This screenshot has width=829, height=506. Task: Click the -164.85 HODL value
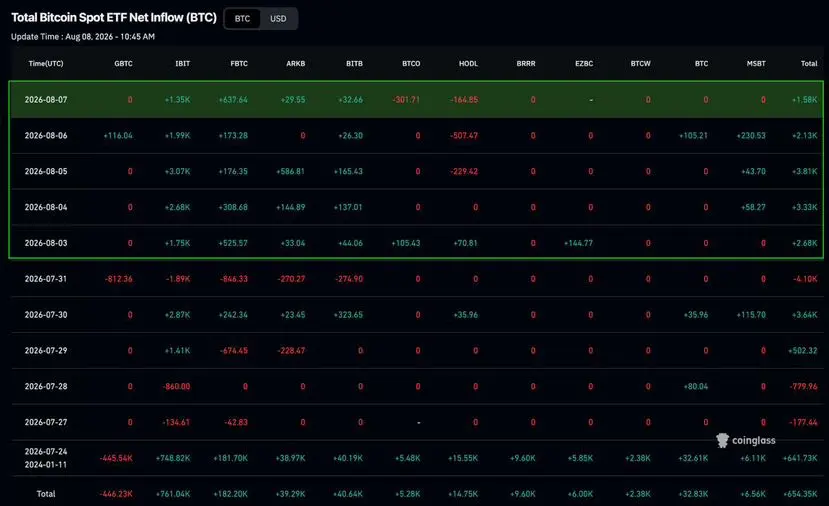pyautogui.click(x=464, y=99)
